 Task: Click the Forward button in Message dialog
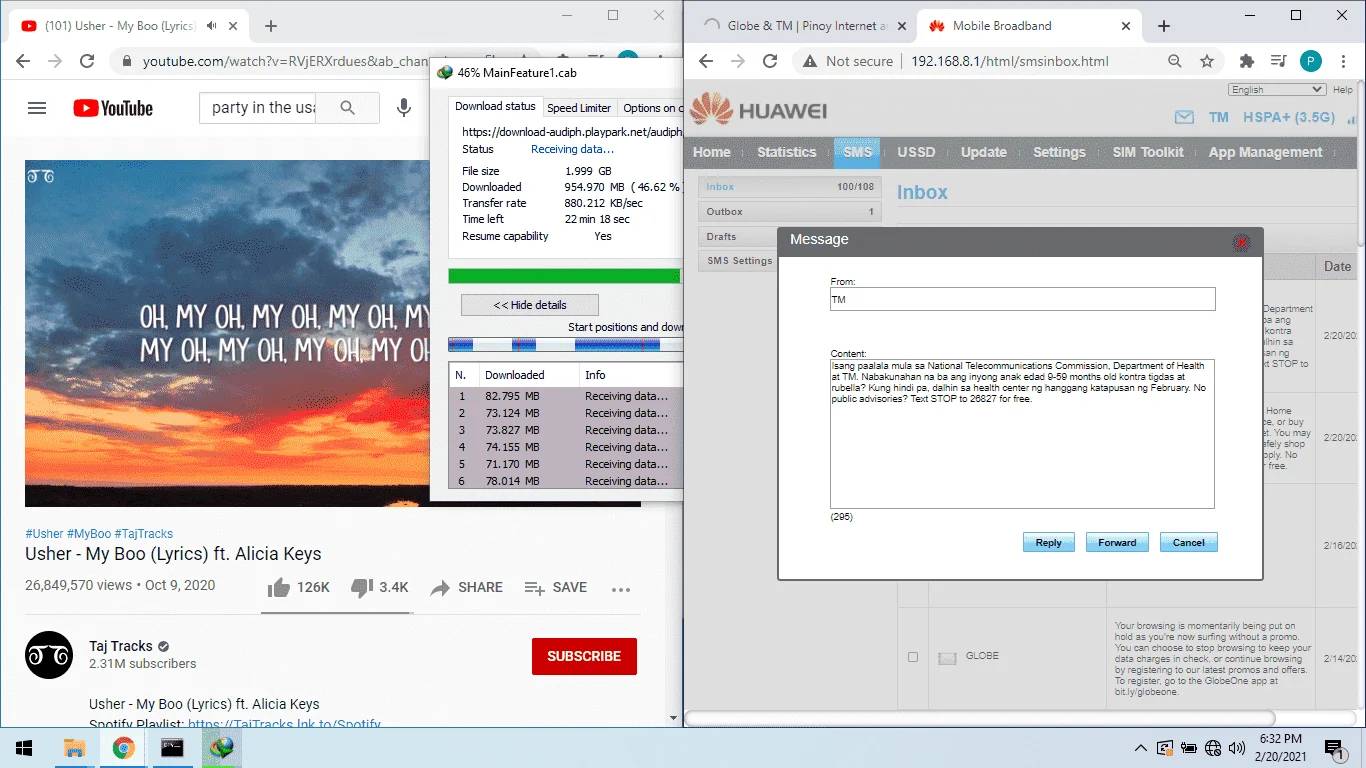coord(1117,542)
